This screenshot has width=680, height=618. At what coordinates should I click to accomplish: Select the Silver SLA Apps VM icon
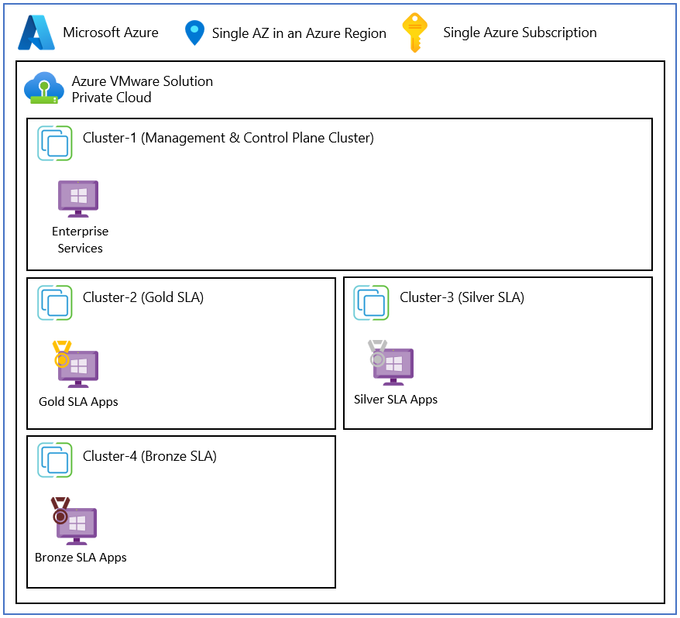click(391, 363)
